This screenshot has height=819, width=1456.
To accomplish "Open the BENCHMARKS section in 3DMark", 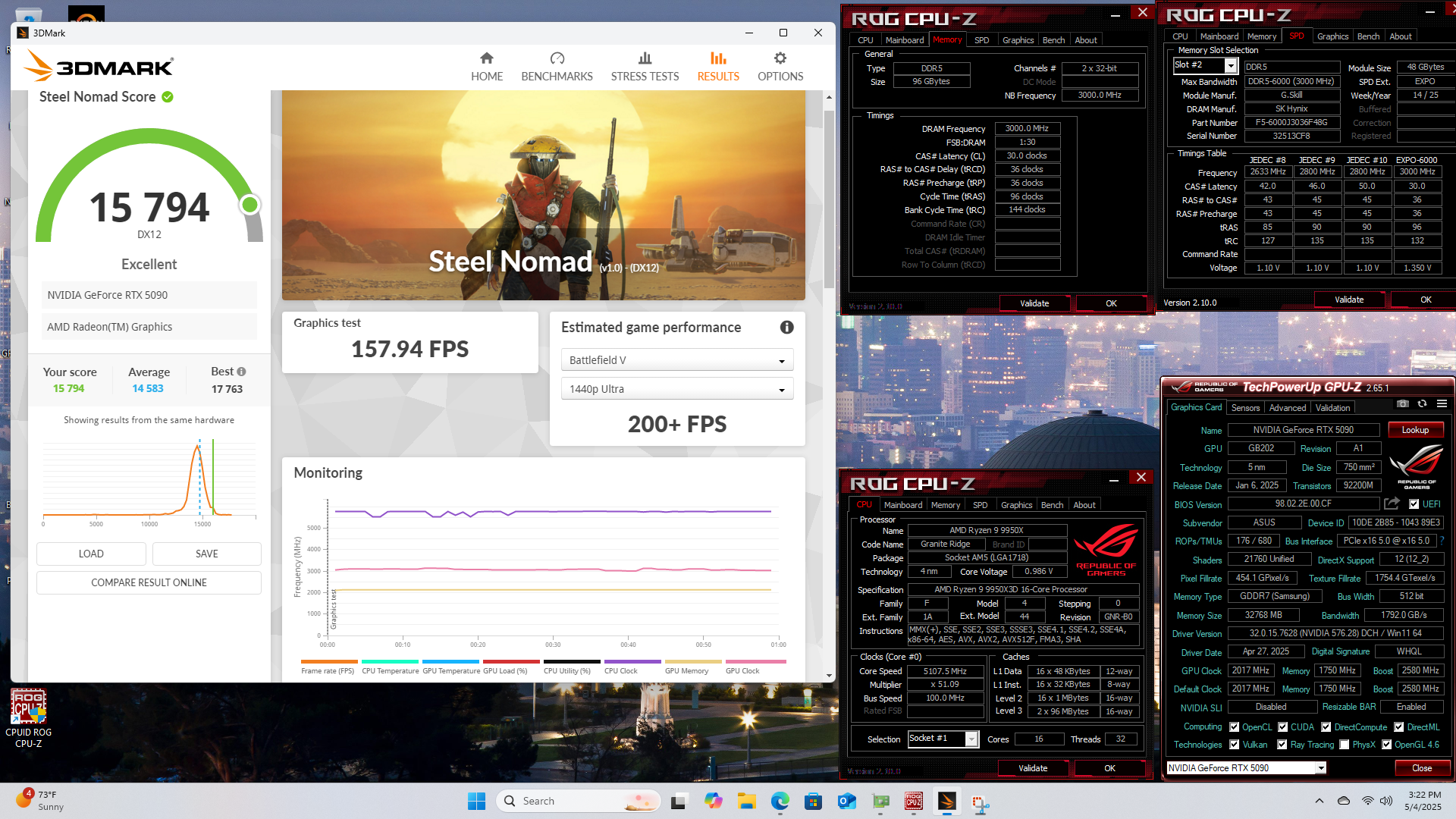I will point(557,67).
